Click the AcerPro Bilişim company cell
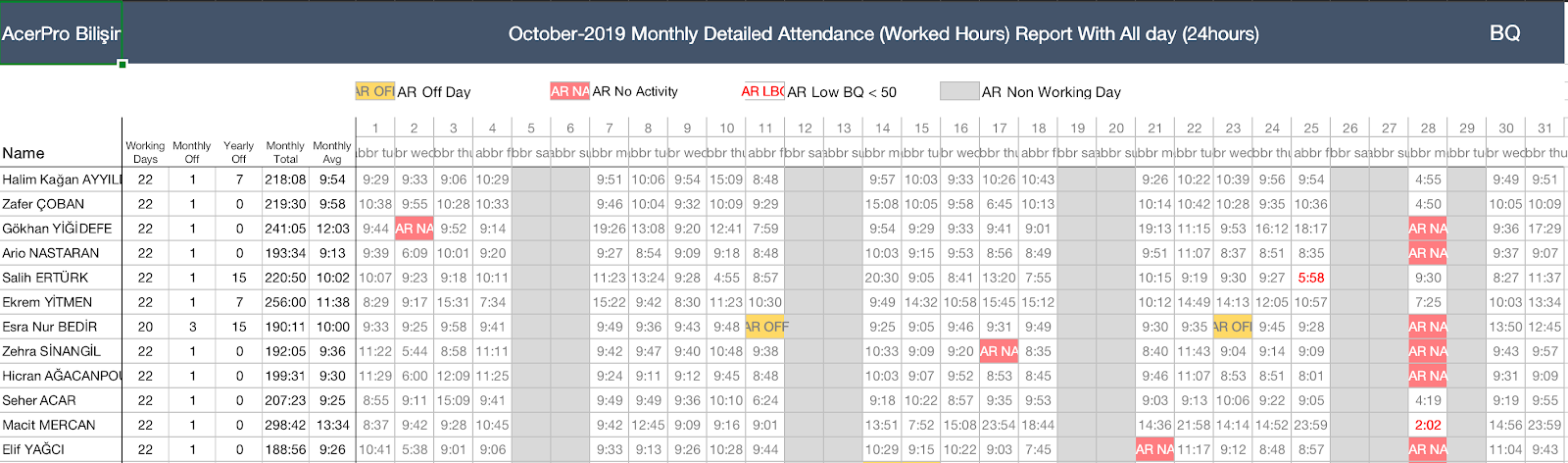The image size is (1568, 463). [x=61, y=33]
